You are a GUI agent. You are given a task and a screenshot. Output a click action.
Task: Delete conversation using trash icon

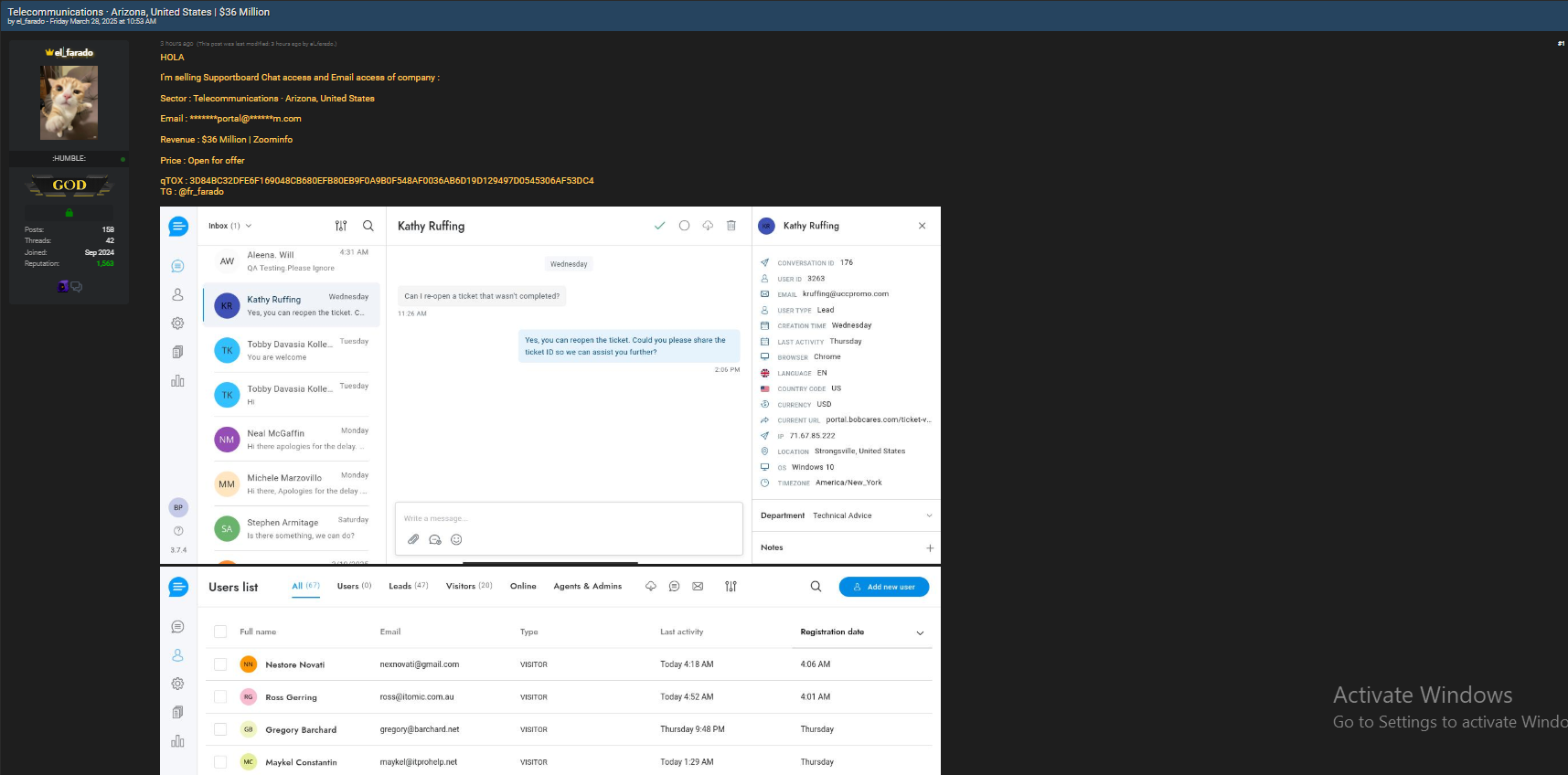(x=731, y=226)
